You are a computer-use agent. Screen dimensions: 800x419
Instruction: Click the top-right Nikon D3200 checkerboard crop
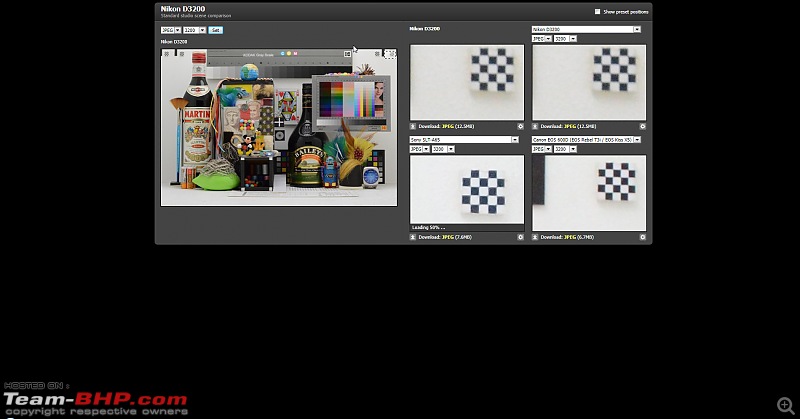(589, 83)
